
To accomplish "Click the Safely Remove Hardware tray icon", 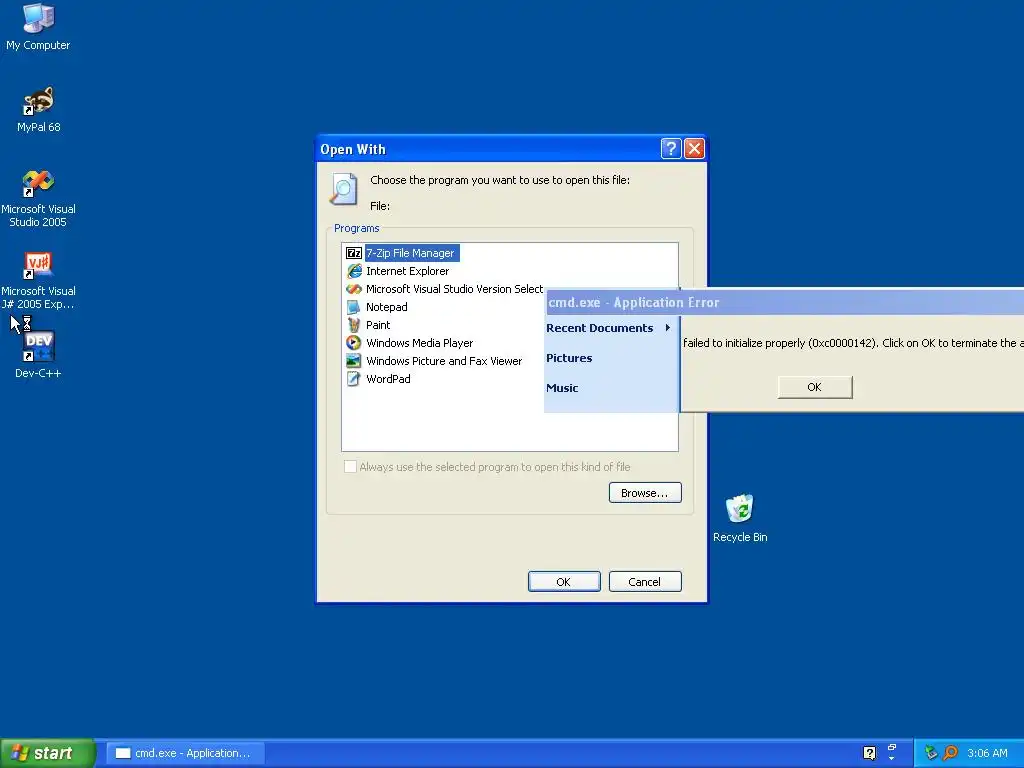I will pyautogui.click(x=931, y=753).
